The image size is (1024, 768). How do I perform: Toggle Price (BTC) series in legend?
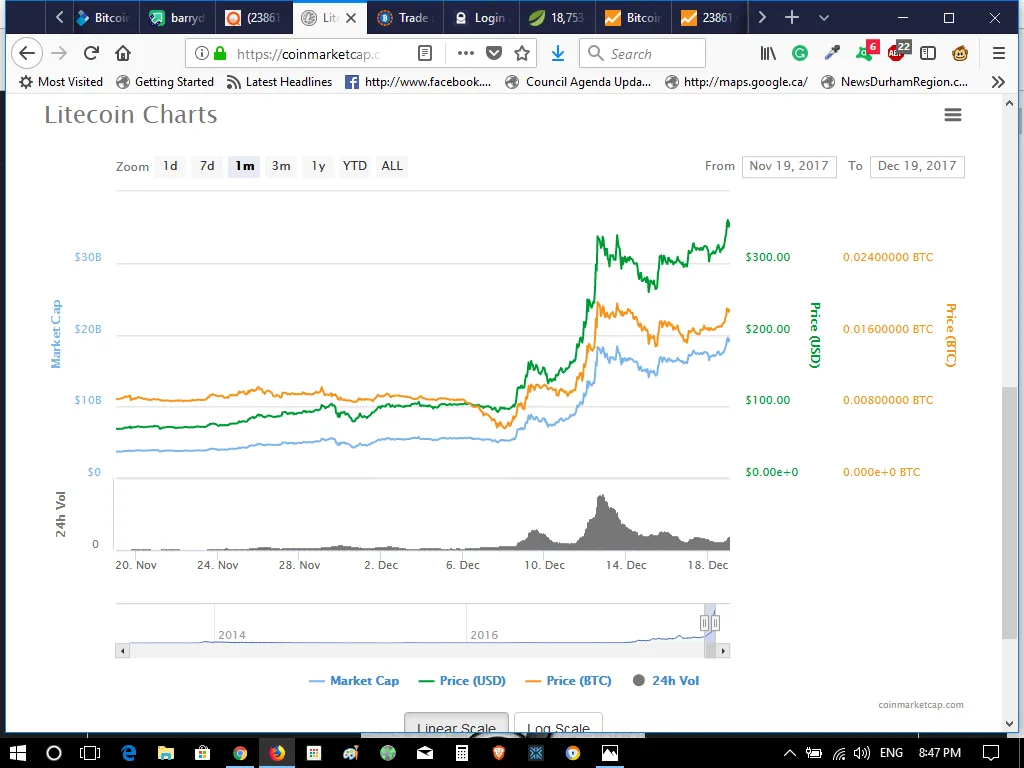tap(568, 680)
